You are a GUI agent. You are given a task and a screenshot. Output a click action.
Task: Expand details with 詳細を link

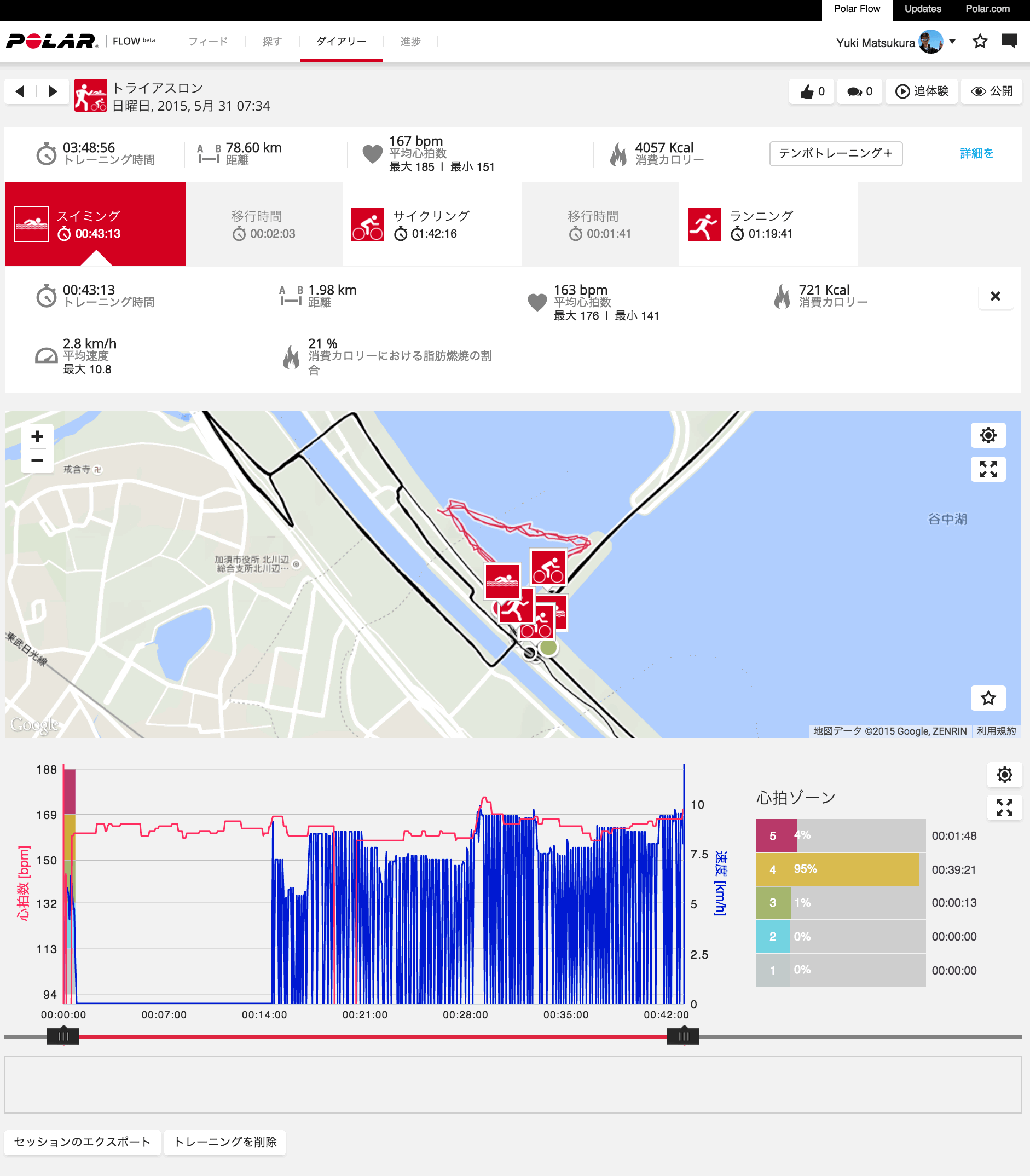point(976,153)
